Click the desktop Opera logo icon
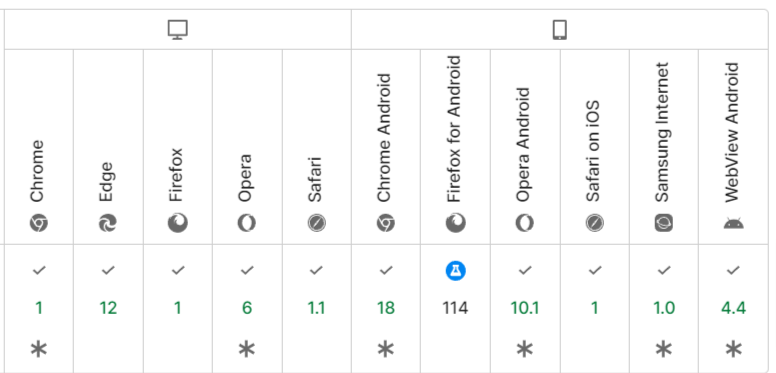 [x=247, y=224]
